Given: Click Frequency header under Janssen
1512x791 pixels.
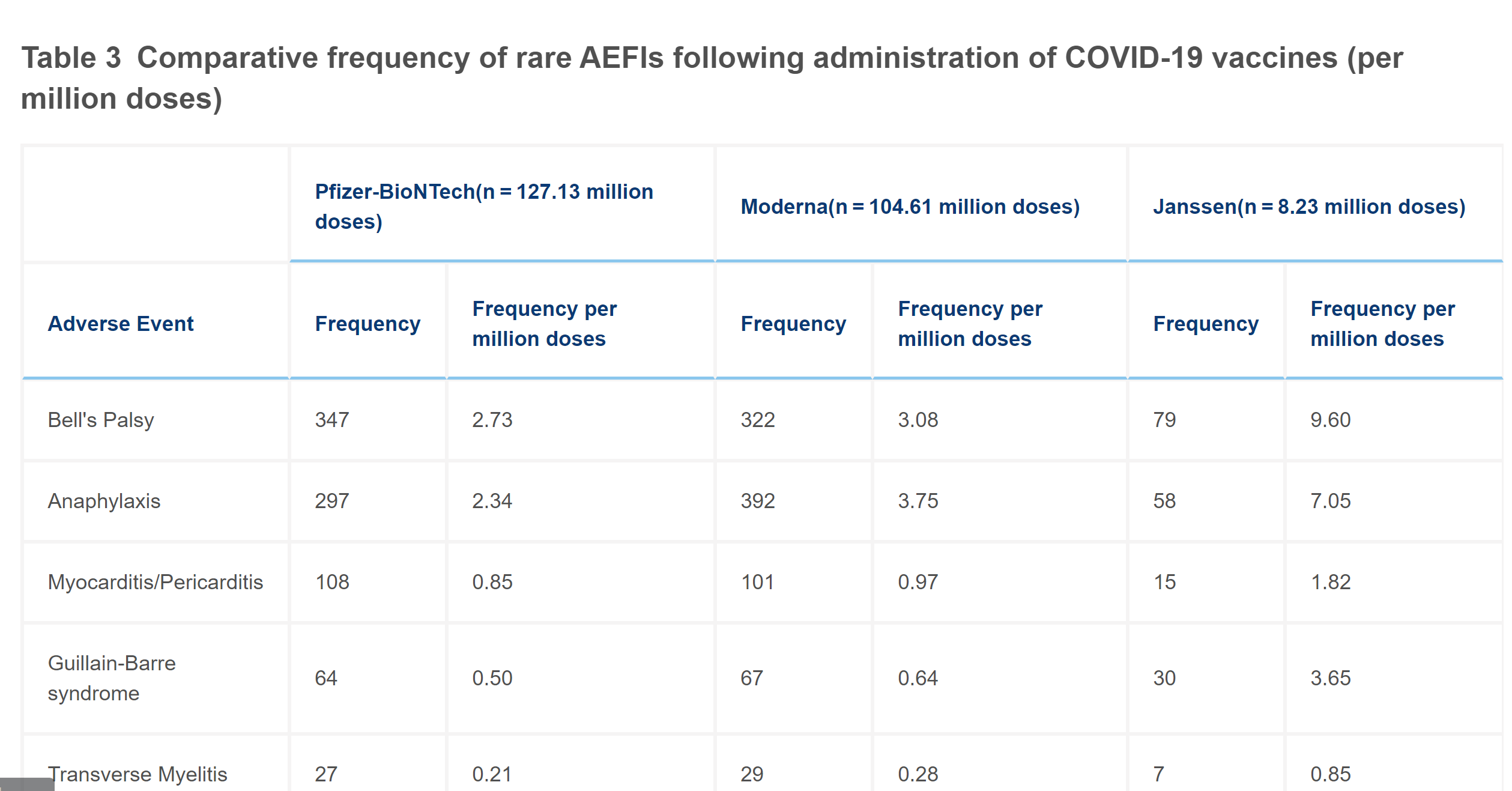Looking at the screenshot, I should click(x=1206, y=324).
